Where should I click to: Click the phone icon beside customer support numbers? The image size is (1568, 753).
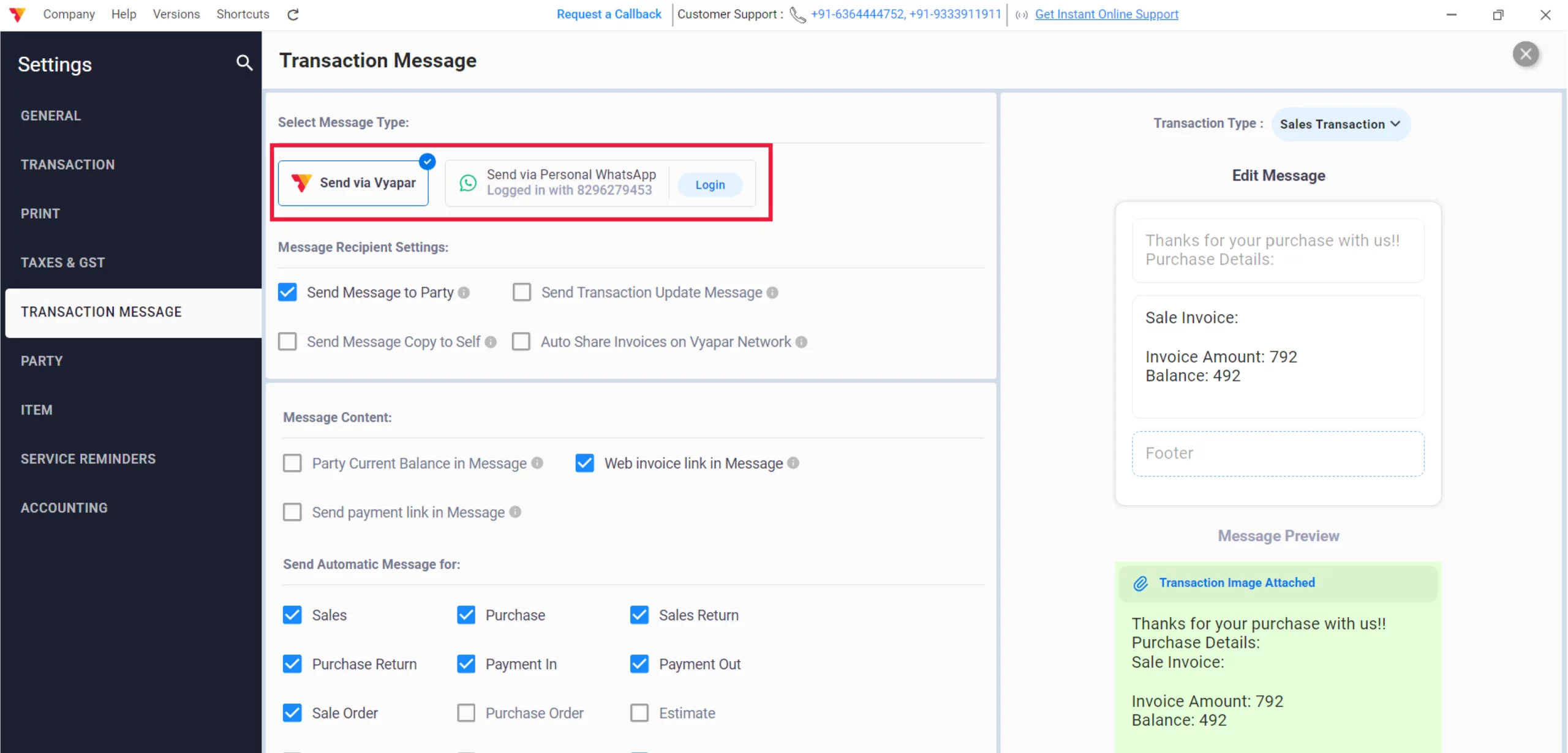796,15
